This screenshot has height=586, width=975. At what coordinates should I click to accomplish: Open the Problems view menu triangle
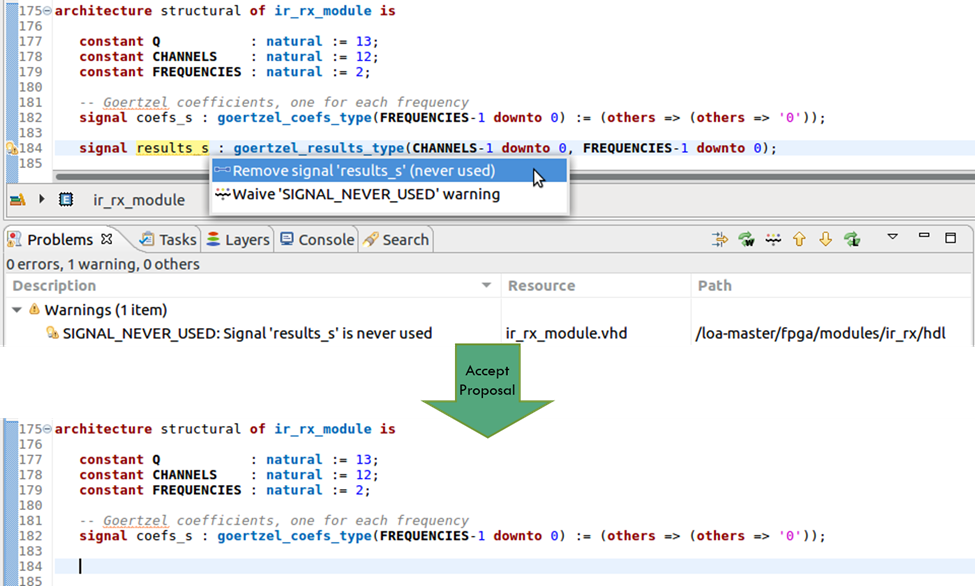click(892, 237)
